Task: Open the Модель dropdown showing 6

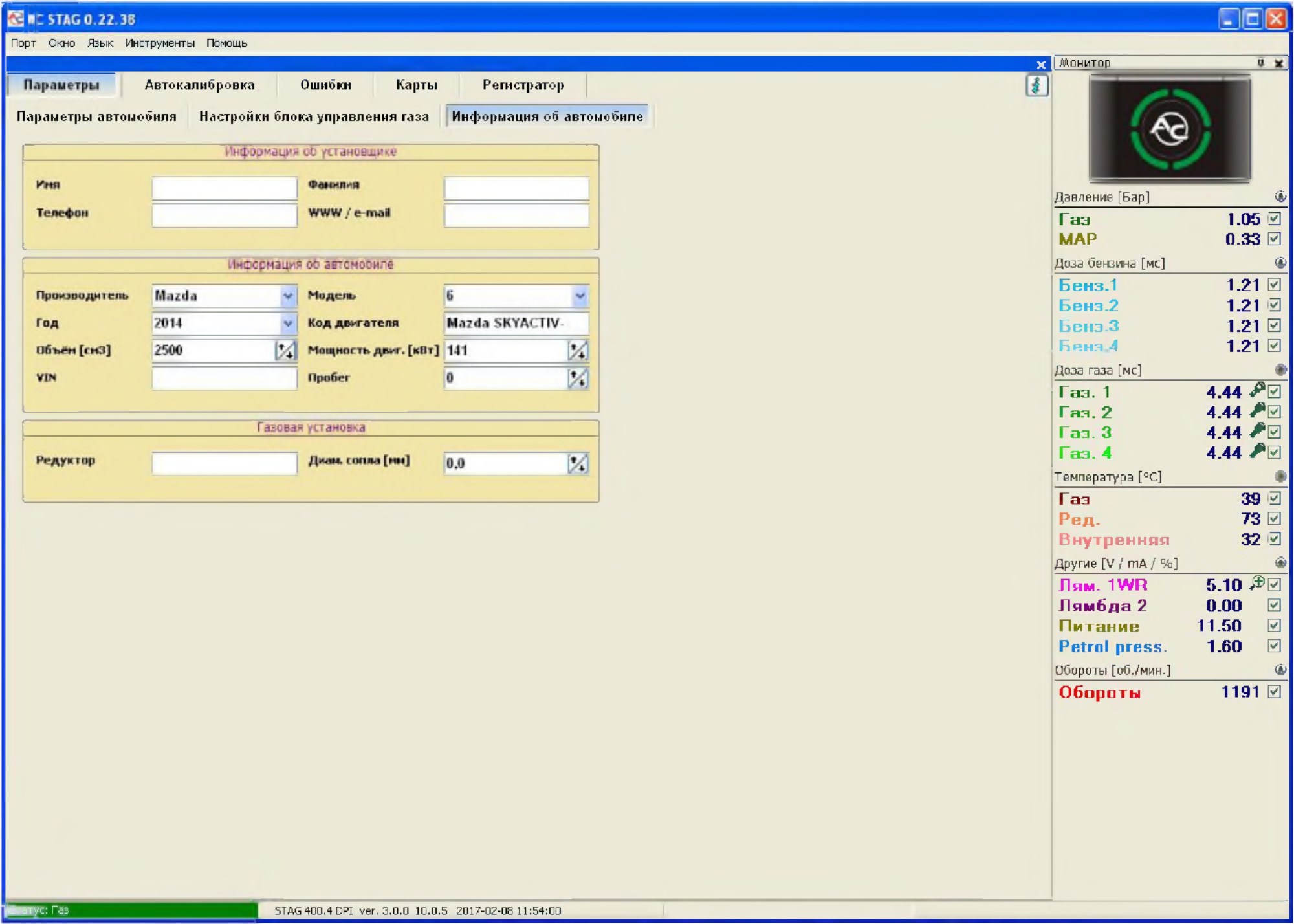Action: [x=580, y=296]
